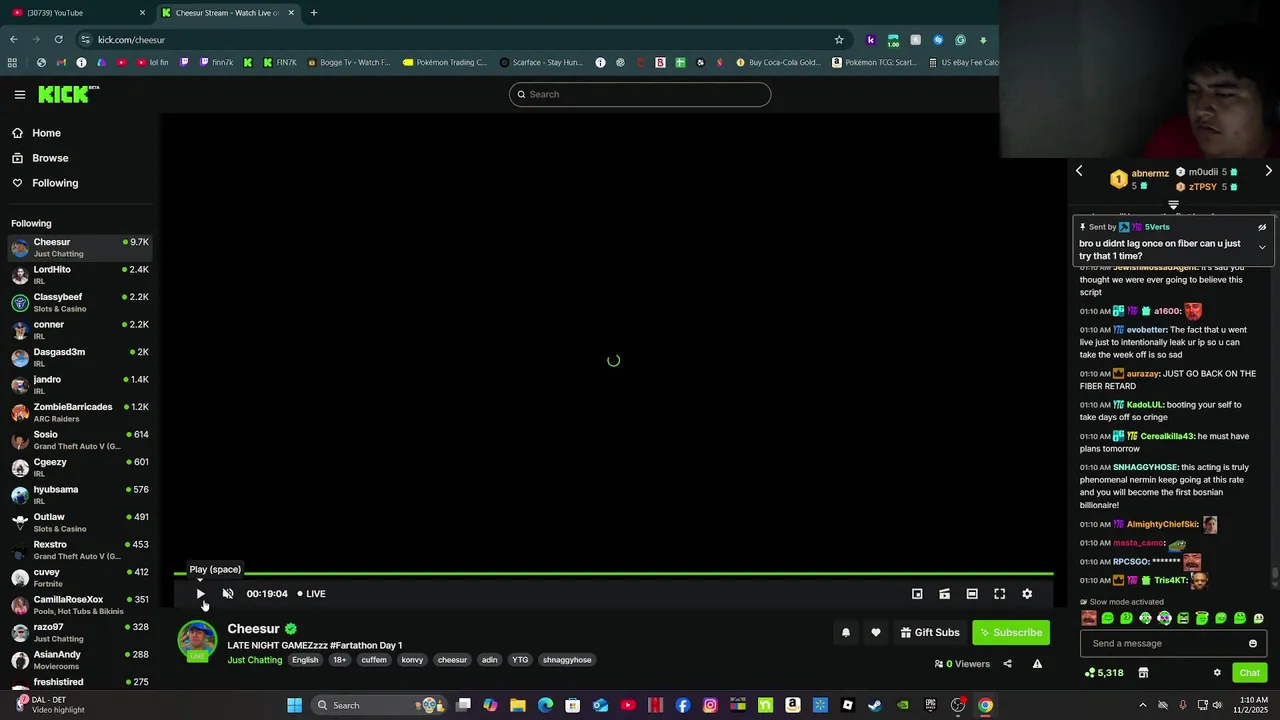Share the stream via share icon

[x=1007, y=664]
